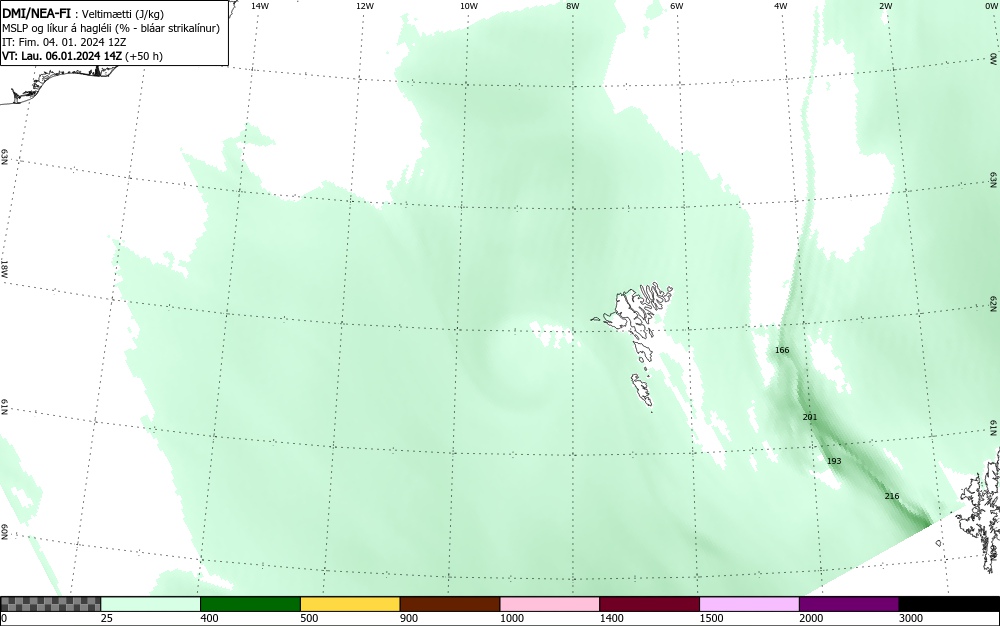Click the CAPE value label 193
Screen dimensions: 1000x626
coord(834,461)
